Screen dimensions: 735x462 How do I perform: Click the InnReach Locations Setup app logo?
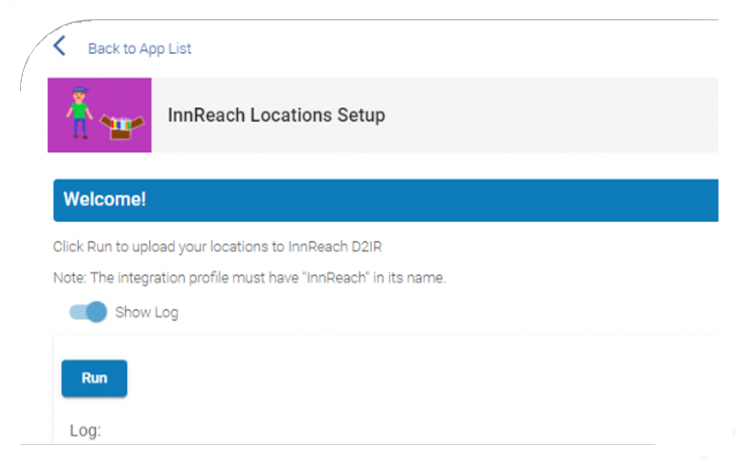(x=99, y=115)
